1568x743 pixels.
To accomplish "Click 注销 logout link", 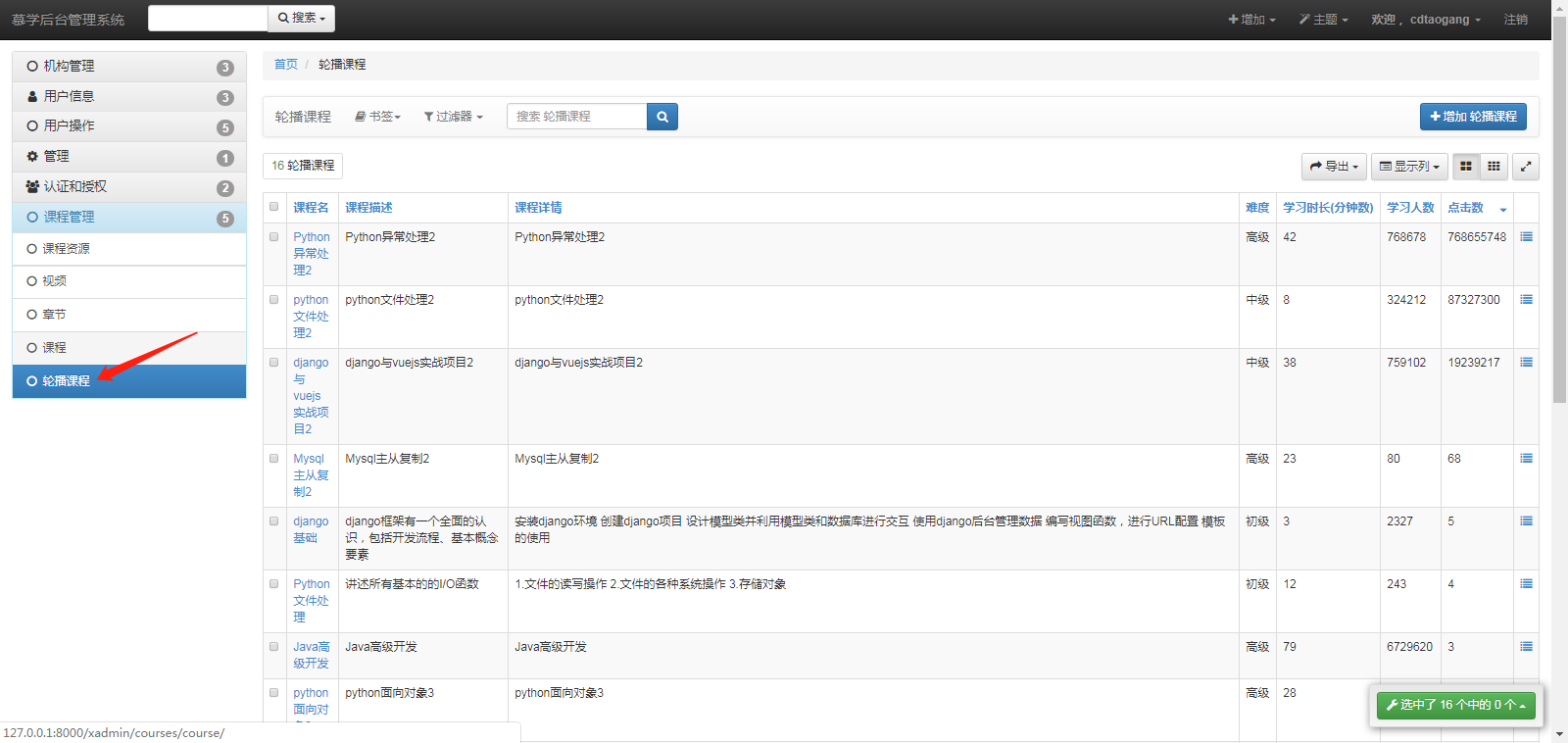I will click(1516, 20).
